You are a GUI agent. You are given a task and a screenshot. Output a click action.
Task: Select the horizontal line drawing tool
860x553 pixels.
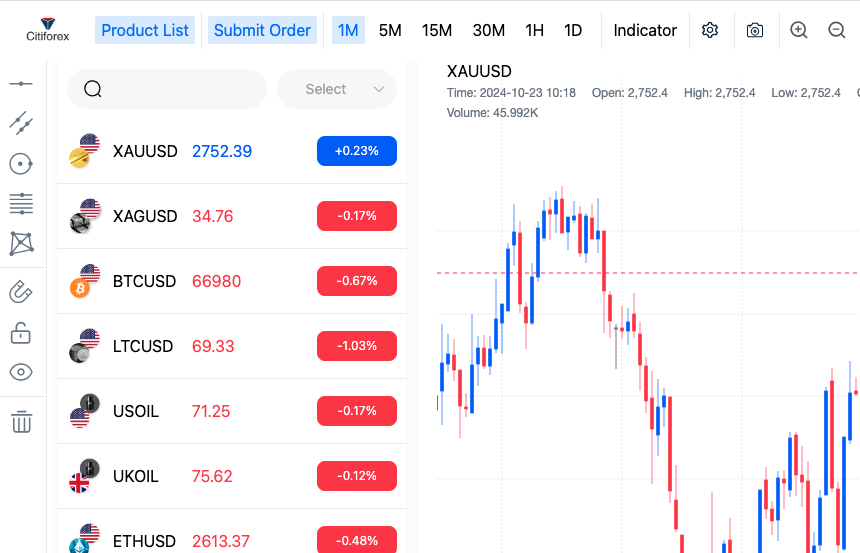click(21, 84)
